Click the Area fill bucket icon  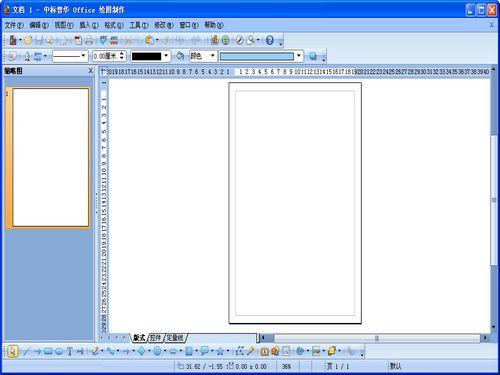[180, 56]
